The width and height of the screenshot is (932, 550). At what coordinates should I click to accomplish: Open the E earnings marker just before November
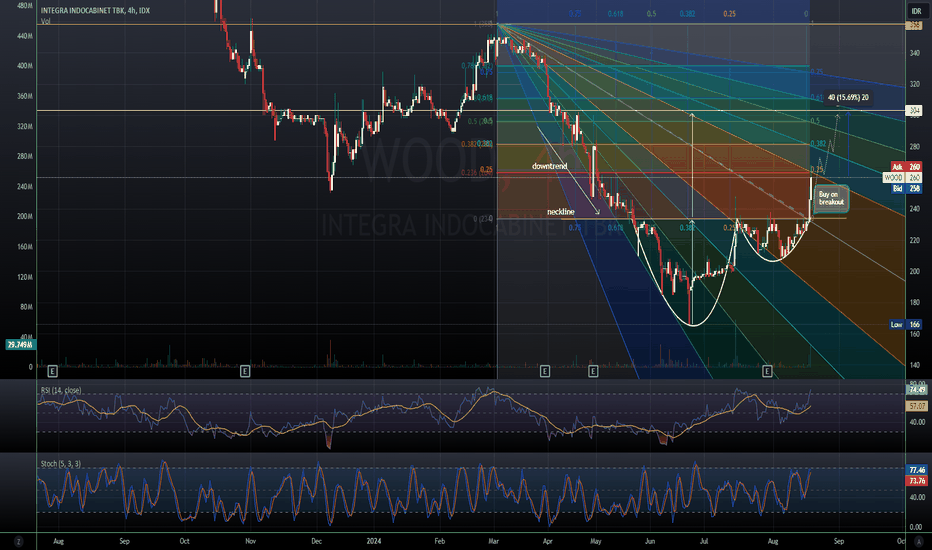click(x=245, y=372)
